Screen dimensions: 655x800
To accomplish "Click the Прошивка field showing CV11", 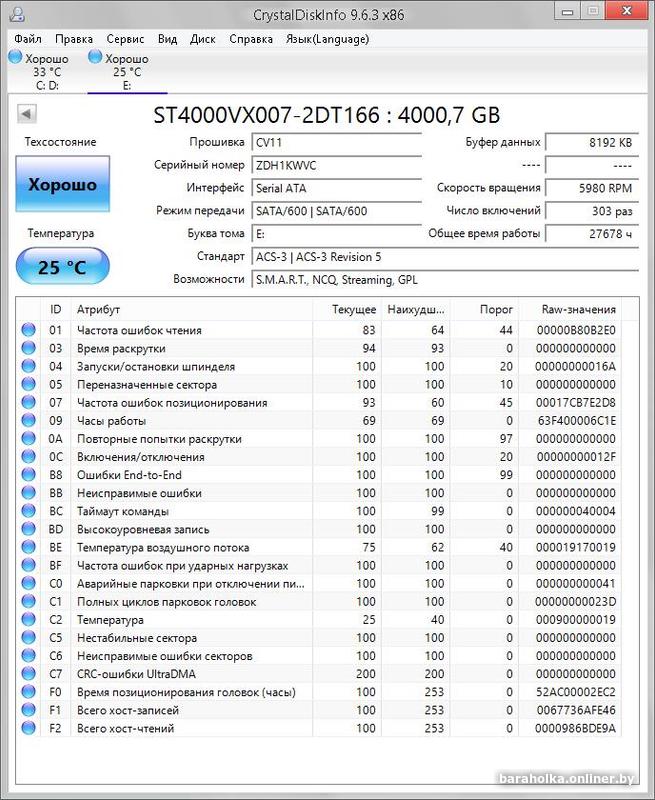I will click(337, 142).
